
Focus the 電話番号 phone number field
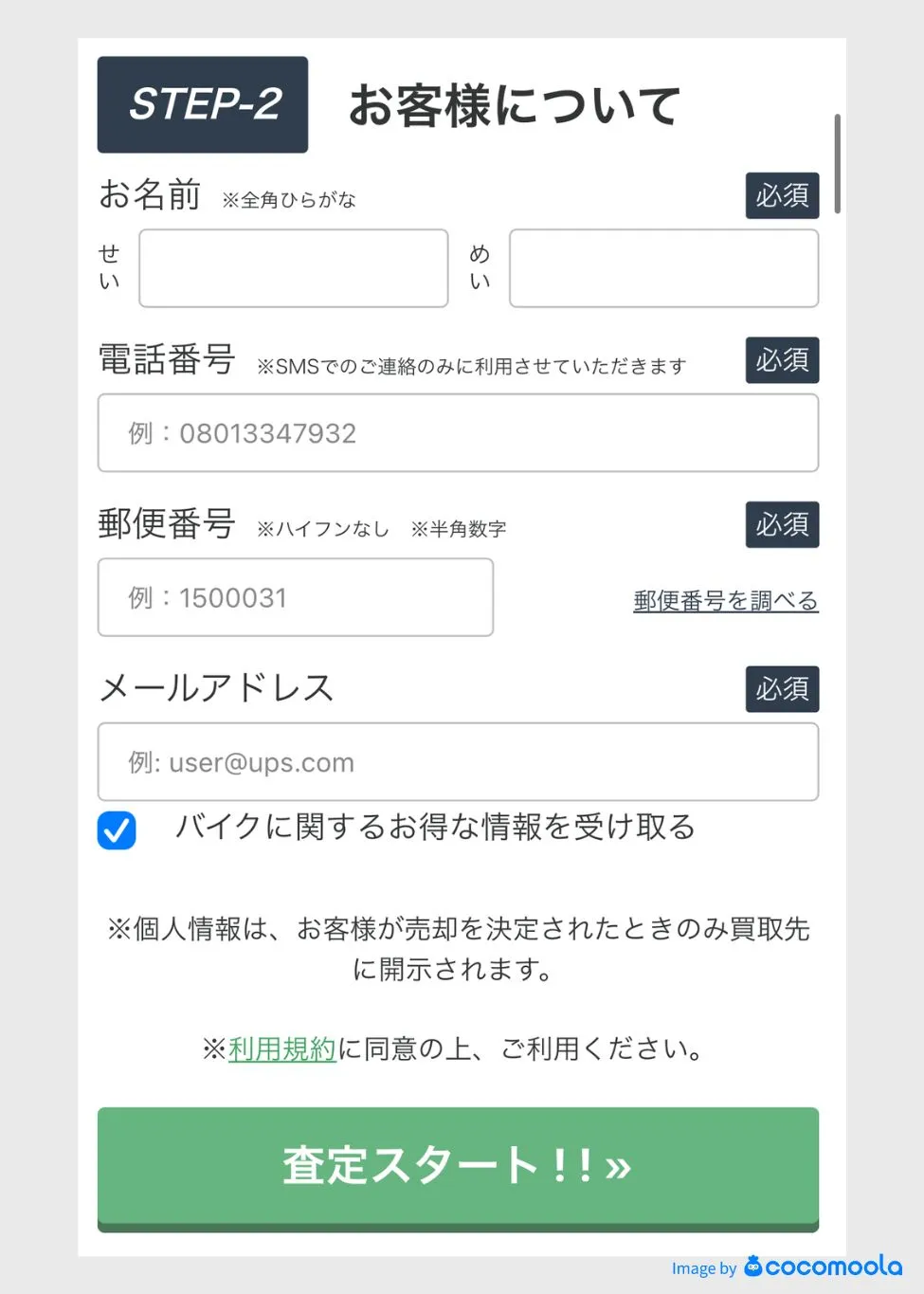[x=458, y=433]
